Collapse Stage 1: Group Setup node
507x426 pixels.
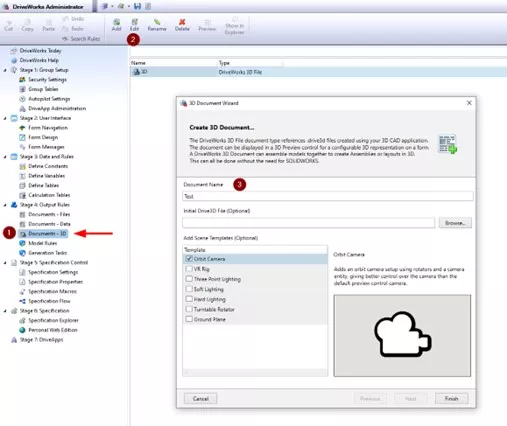click(x=5, y=70)
